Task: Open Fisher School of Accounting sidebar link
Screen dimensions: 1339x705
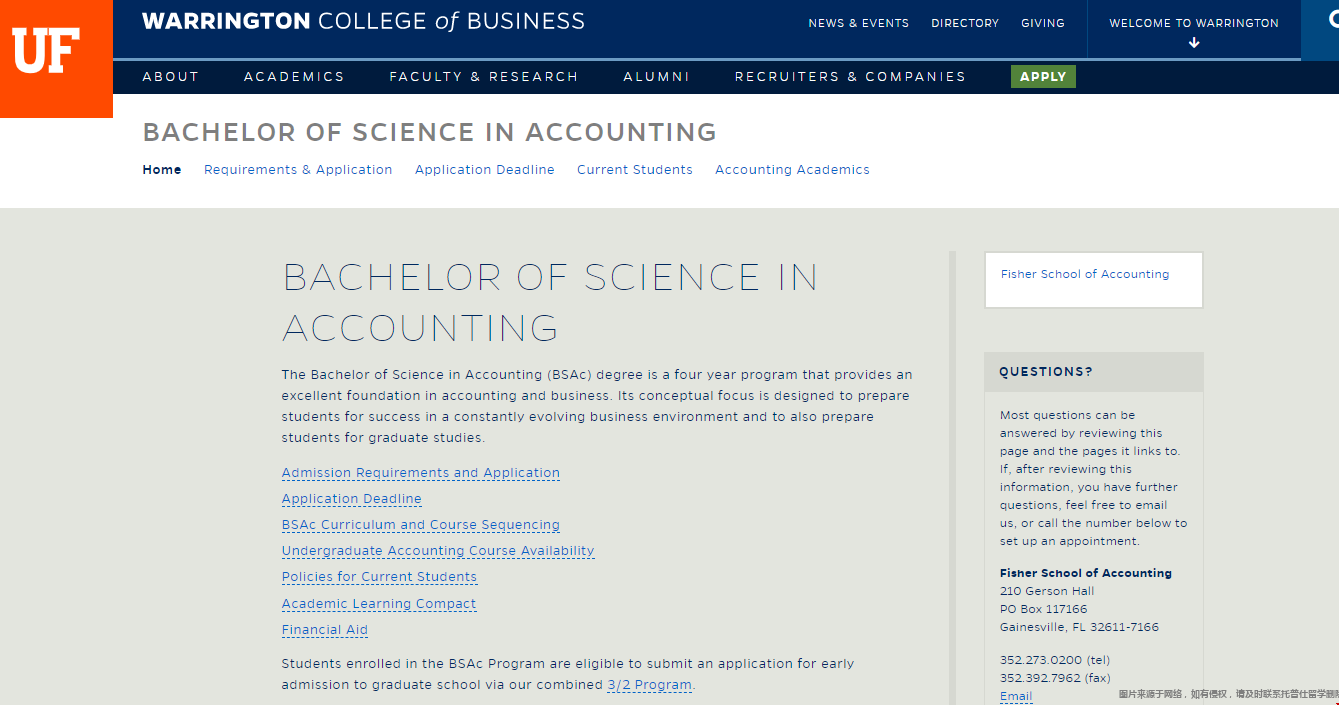Action: [x=1084, y=274]
